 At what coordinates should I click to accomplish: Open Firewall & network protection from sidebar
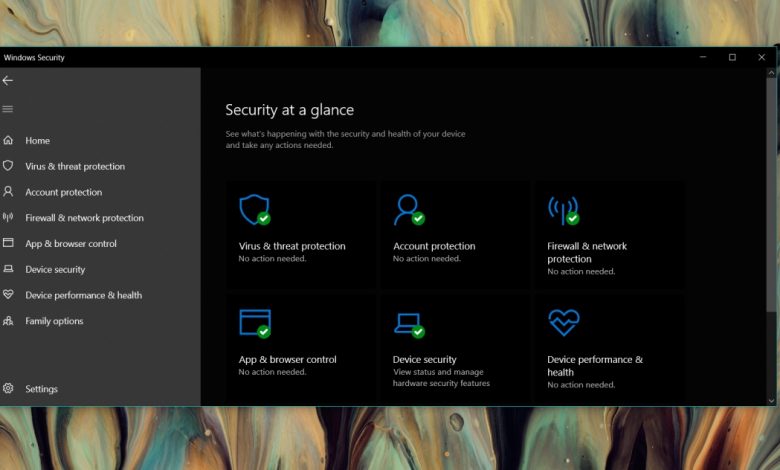click(x=85, y=218)
